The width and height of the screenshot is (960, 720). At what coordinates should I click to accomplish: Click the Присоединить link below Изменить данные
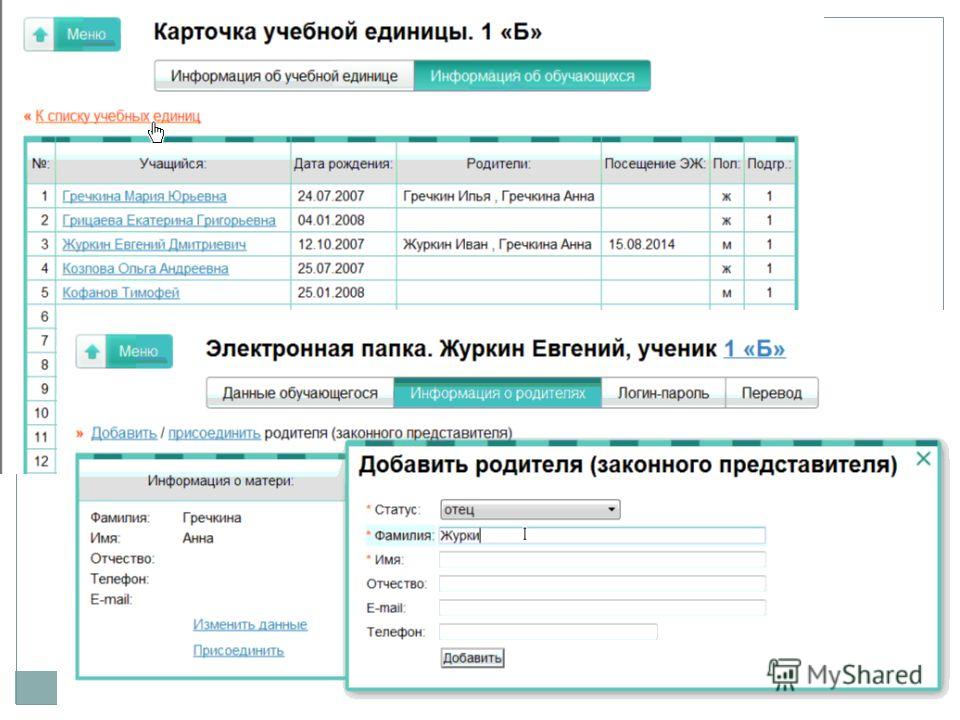[x=239, y=650]
